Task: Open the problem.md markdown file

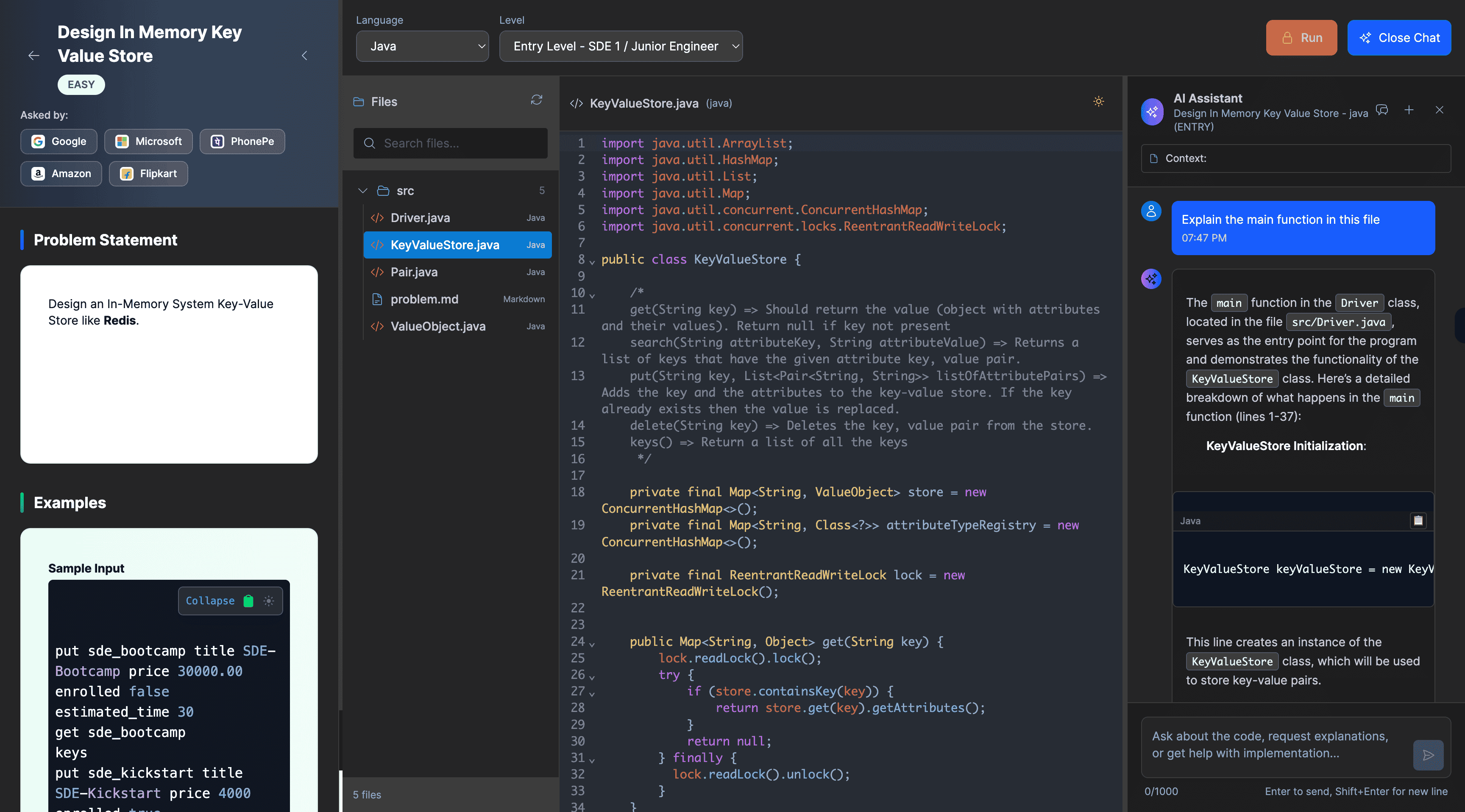Action: (x=424, y=298)
